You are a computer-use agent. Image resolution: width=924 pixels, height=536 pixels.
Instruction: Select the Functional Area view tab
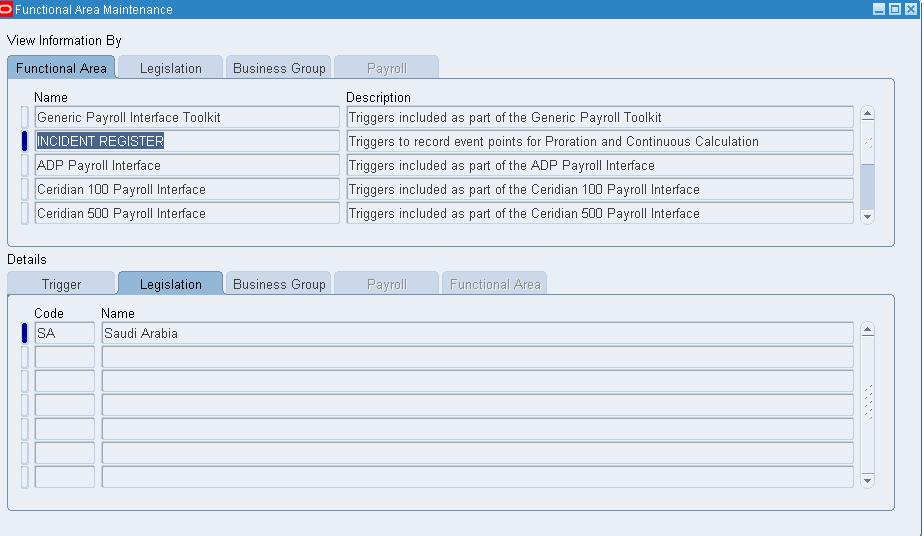click(61, 68)
